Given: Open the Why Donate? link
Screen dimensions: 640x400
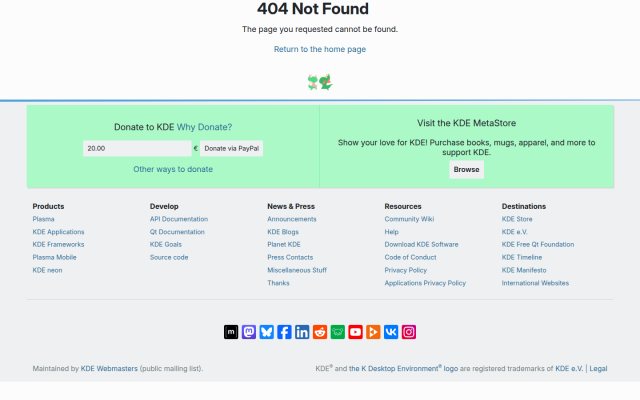Looking at the screenshot, I should (204, 127).
